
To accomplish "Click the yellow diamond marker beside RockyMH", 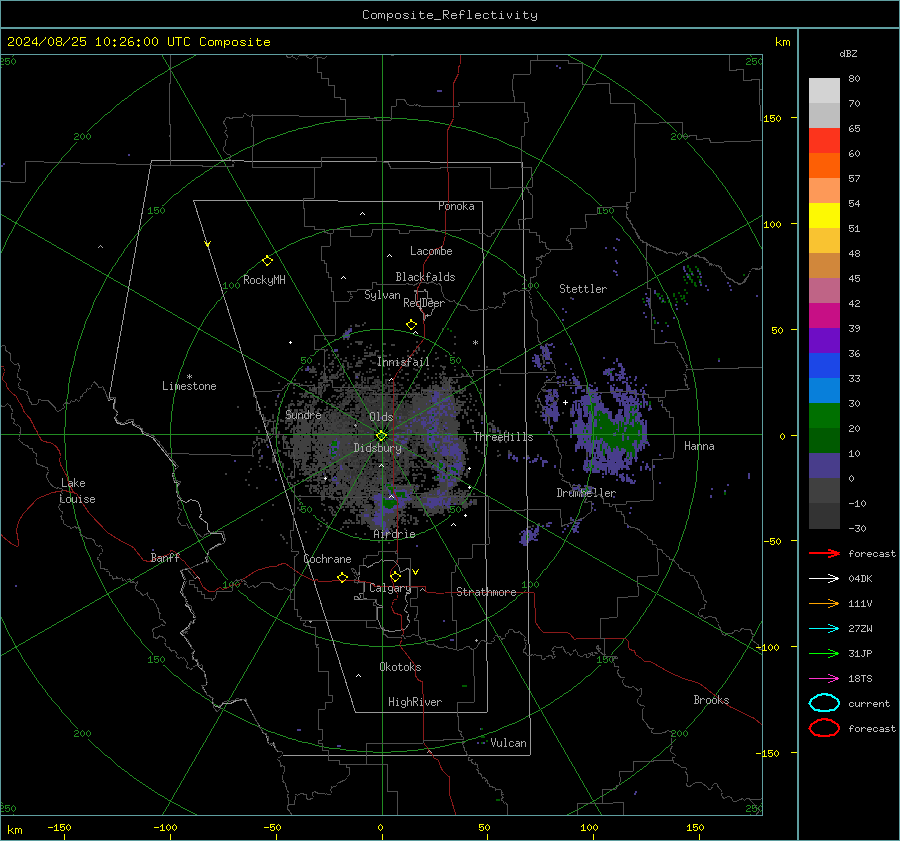I will pos(267,261).
